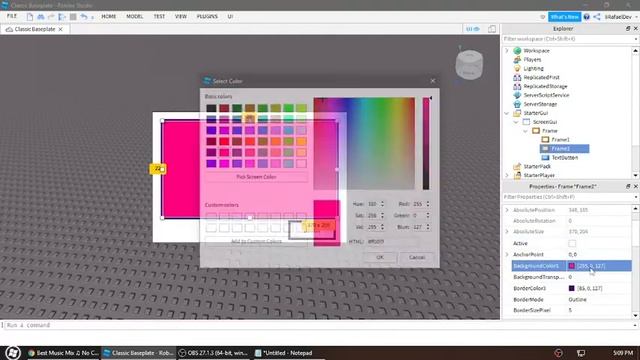The image size is (640, 360).
Task: Expand the Workspace node
Action: pos(507,51)
